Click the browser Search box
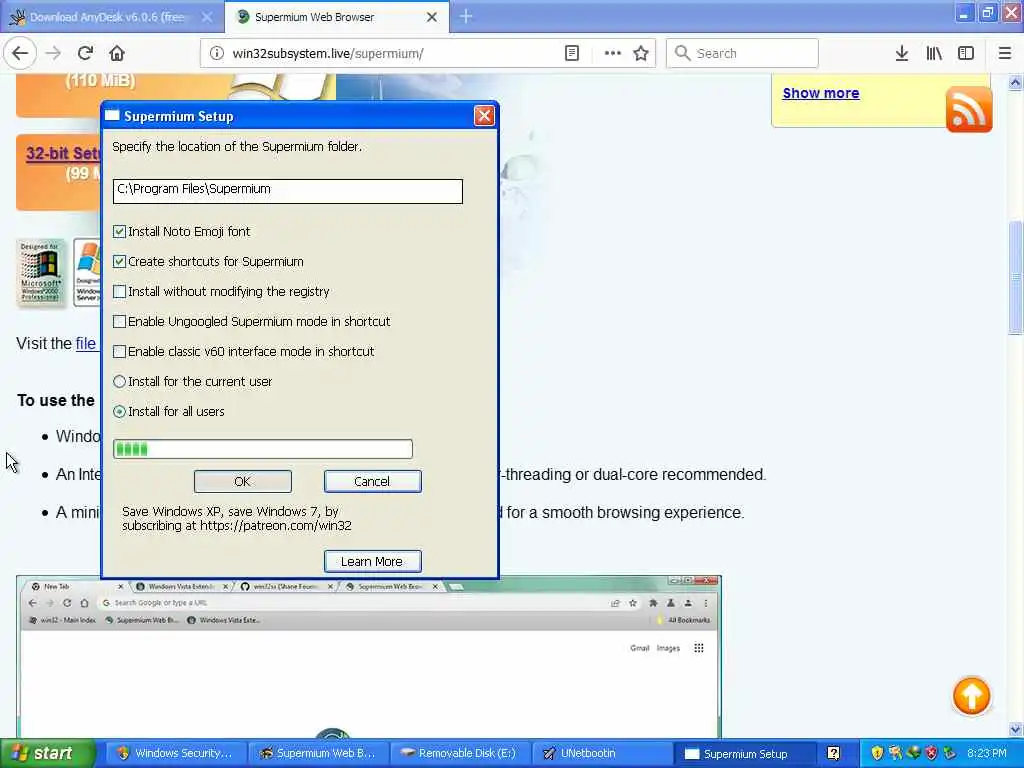 pos(742,53)
